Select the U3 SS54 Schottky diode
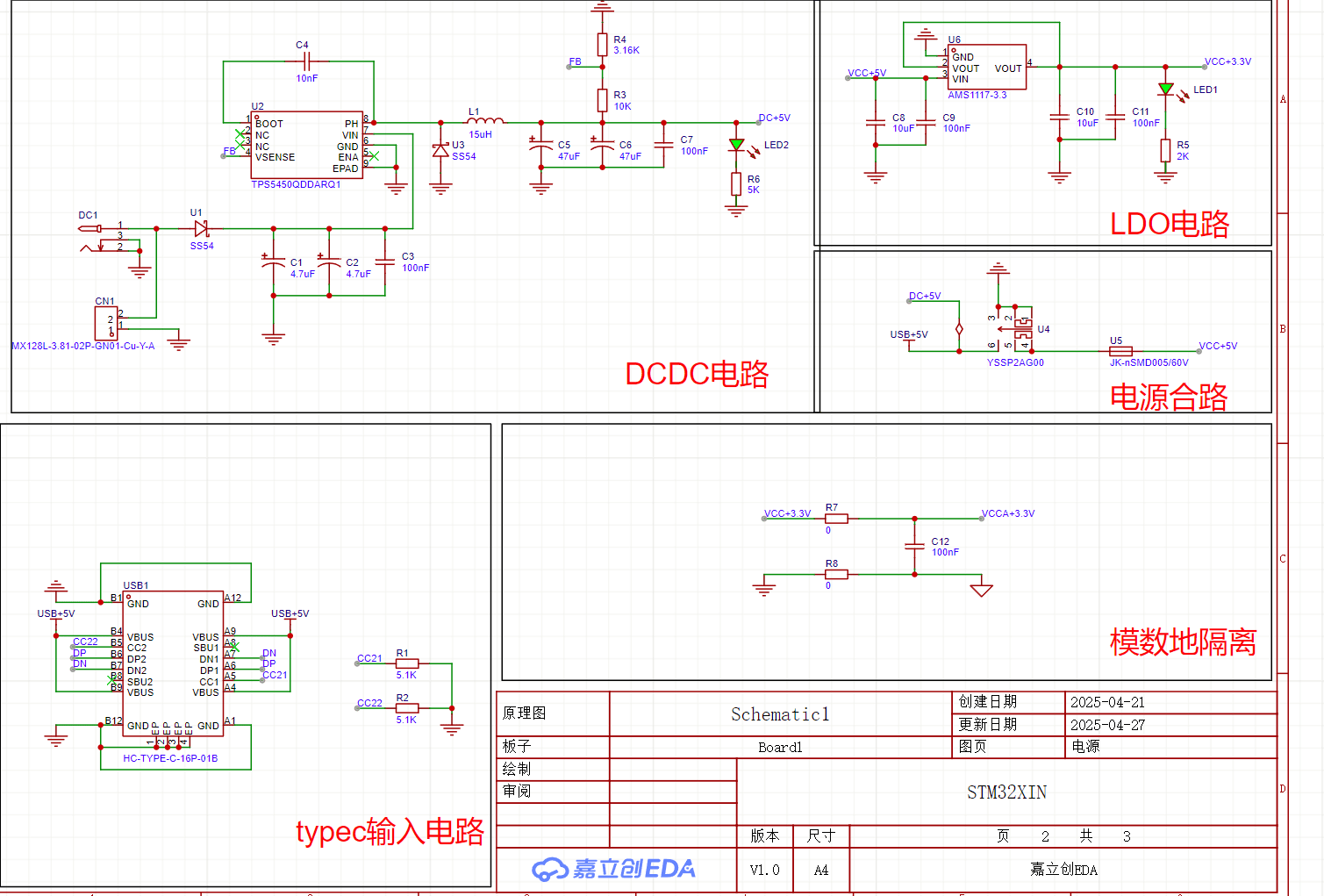1324x896 pixels. [x=440, y=150]
